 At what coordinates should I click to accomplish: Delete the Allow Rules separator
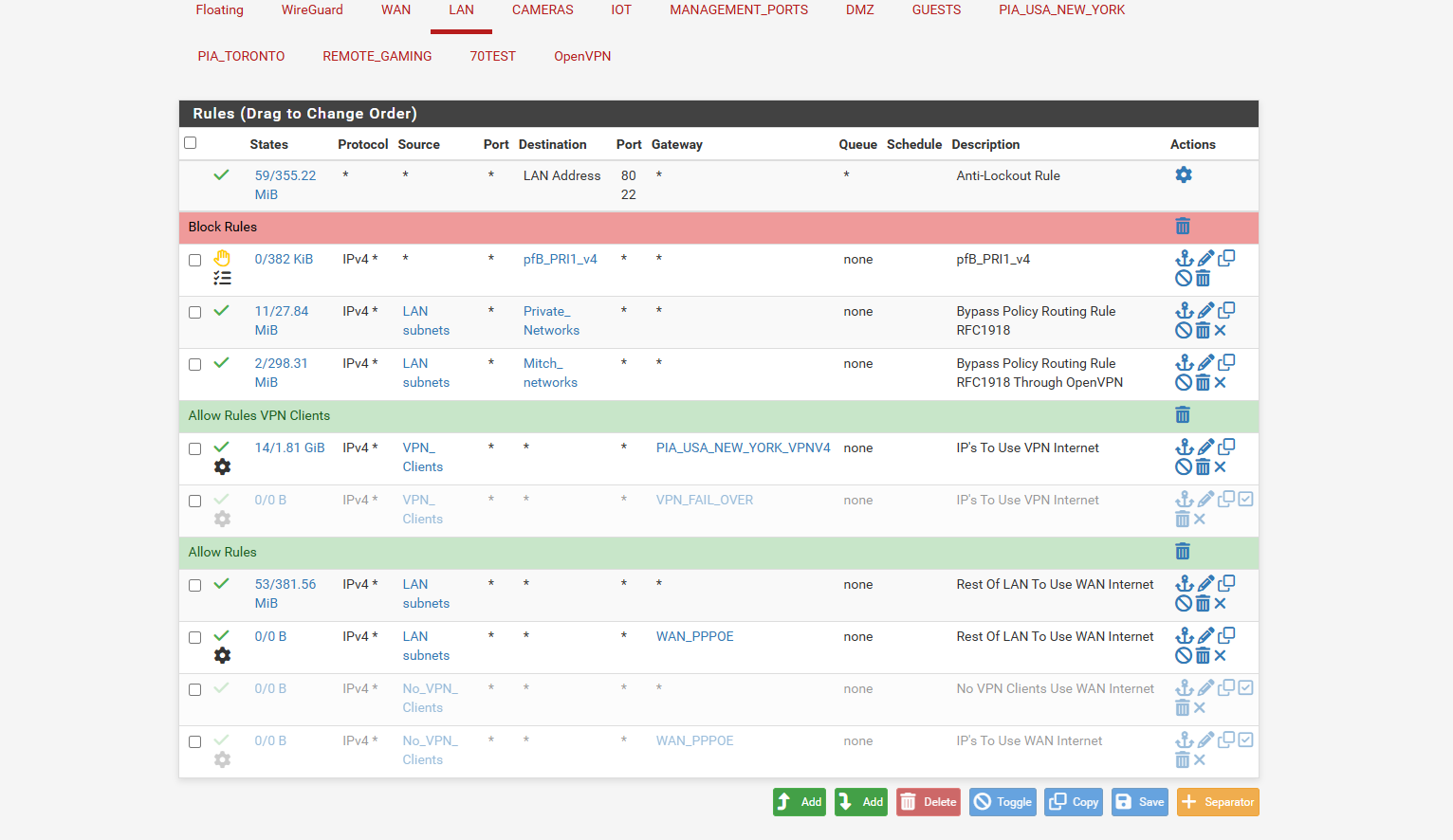1182,551
